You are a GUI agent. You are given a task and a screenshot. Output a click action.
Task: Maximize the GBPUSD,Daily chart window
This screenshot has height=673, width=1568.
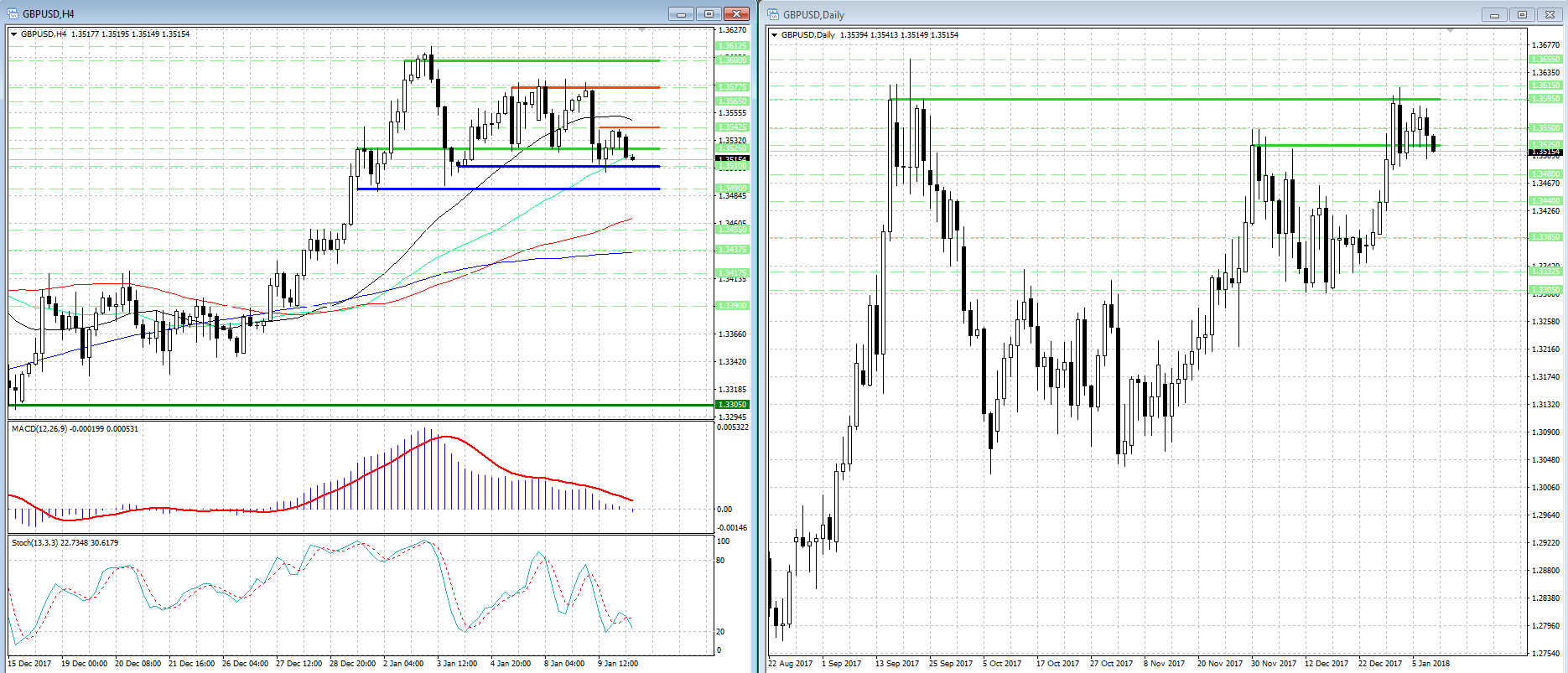pyautogui.click(x=1522, y=15)
